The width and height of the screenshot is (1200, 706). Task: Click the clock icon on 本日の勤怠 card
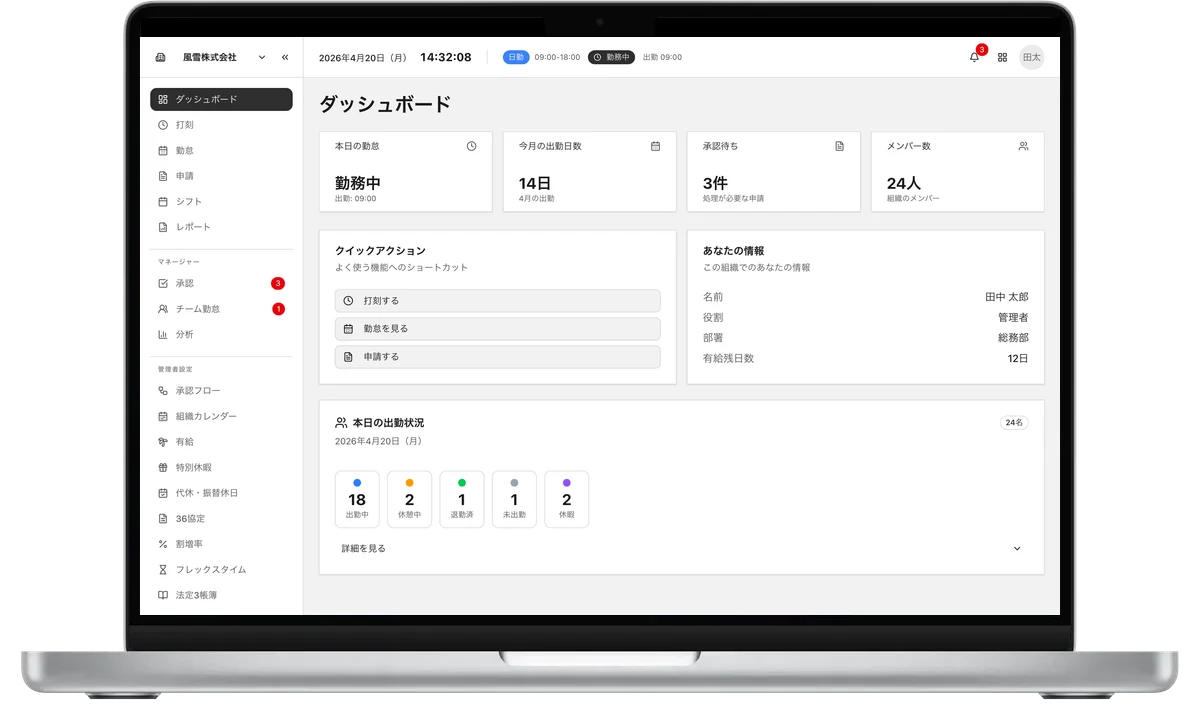pyautogui.click(x=472, y=146)
